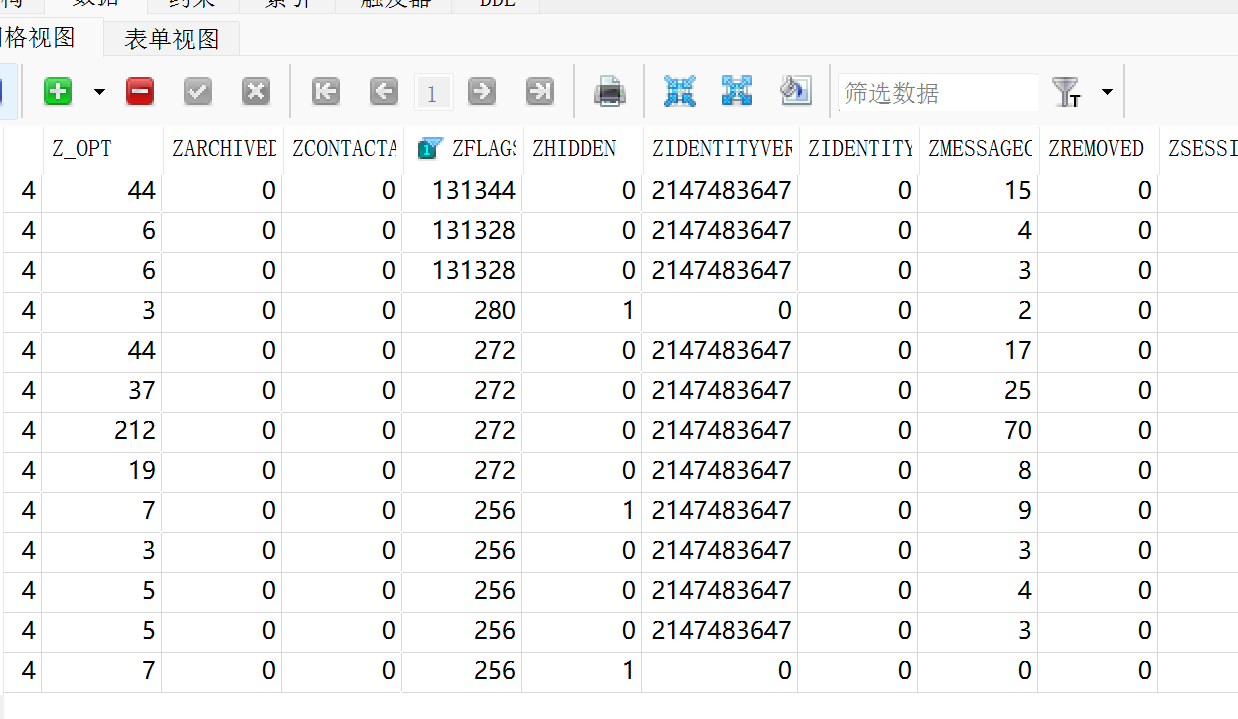Select ZCONTACTA cell in the Z_OPT 212 row

coord(342,430)
